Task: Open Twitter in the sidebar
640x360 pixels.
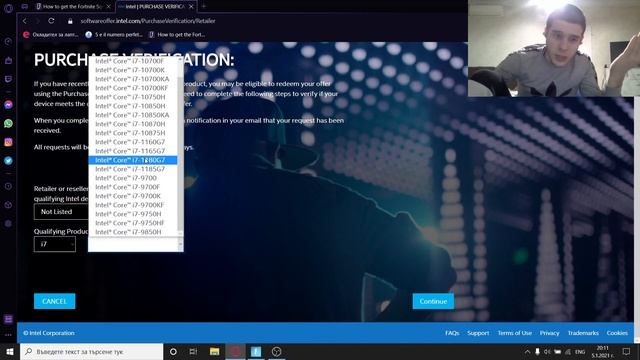Action: pyautogui.click(x=8, y=161)
